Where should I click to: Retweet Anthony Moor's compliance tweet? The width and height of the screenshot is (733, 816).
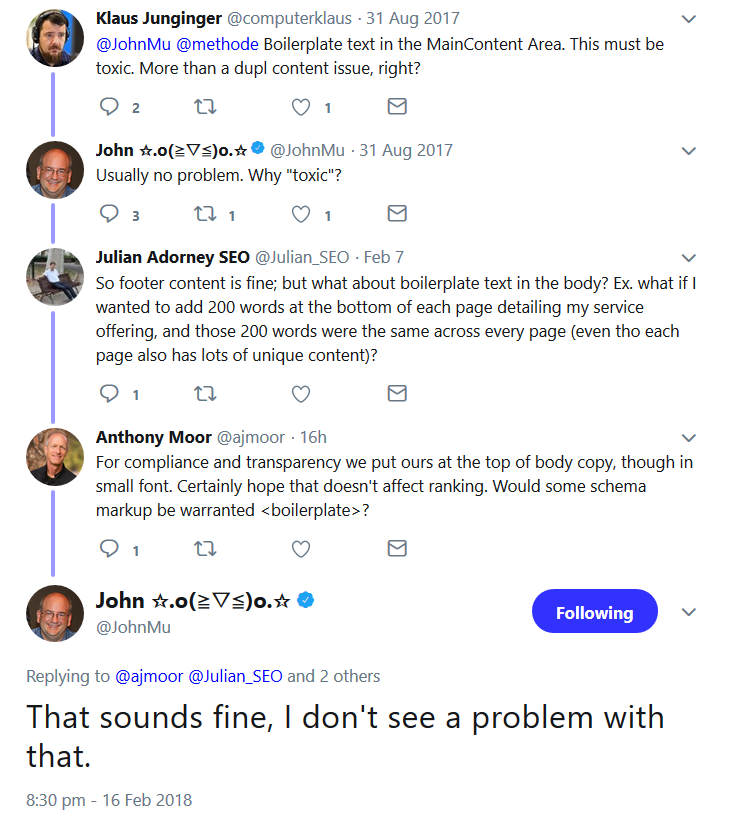click(206, 548)
